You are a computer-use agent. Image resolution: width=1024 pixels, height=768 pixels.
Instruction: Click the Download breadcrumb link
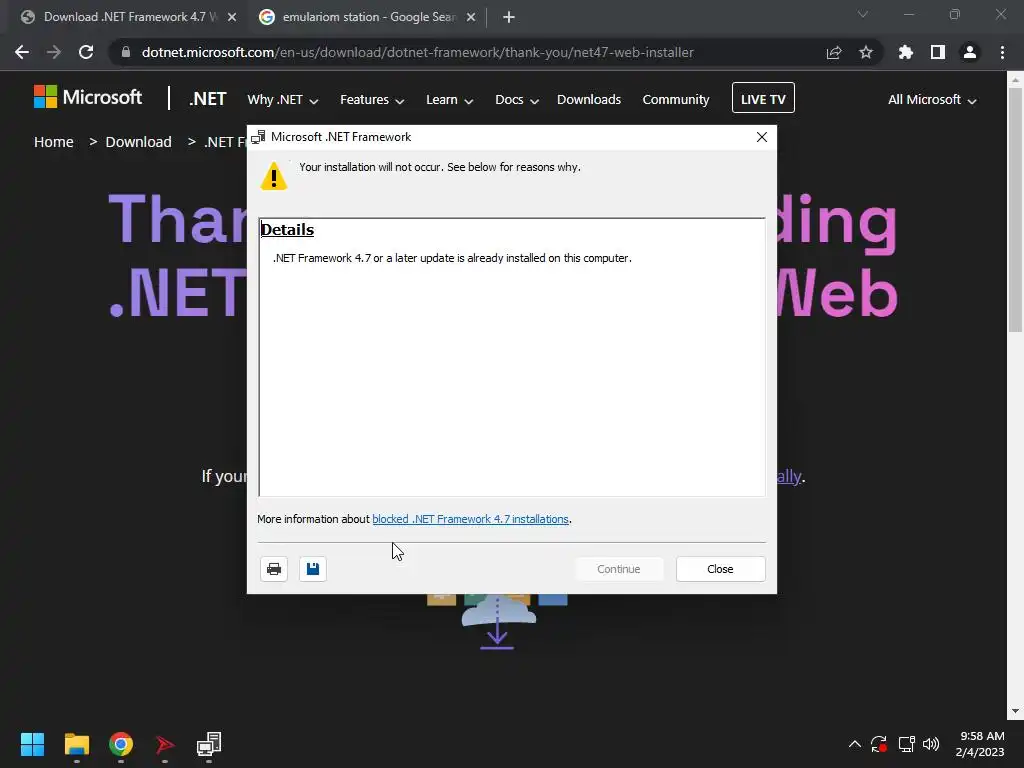(x=138, y=142)
